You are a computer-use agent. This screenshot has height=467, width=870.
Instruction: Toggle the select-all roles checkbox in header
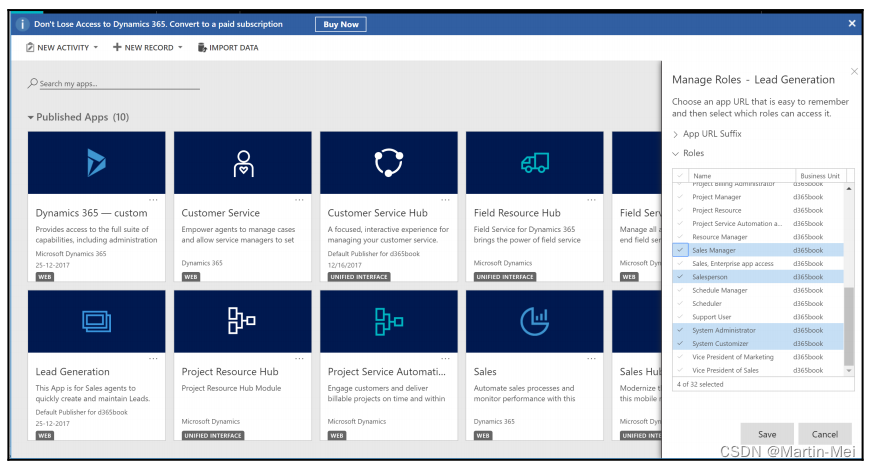coord(680,175)
